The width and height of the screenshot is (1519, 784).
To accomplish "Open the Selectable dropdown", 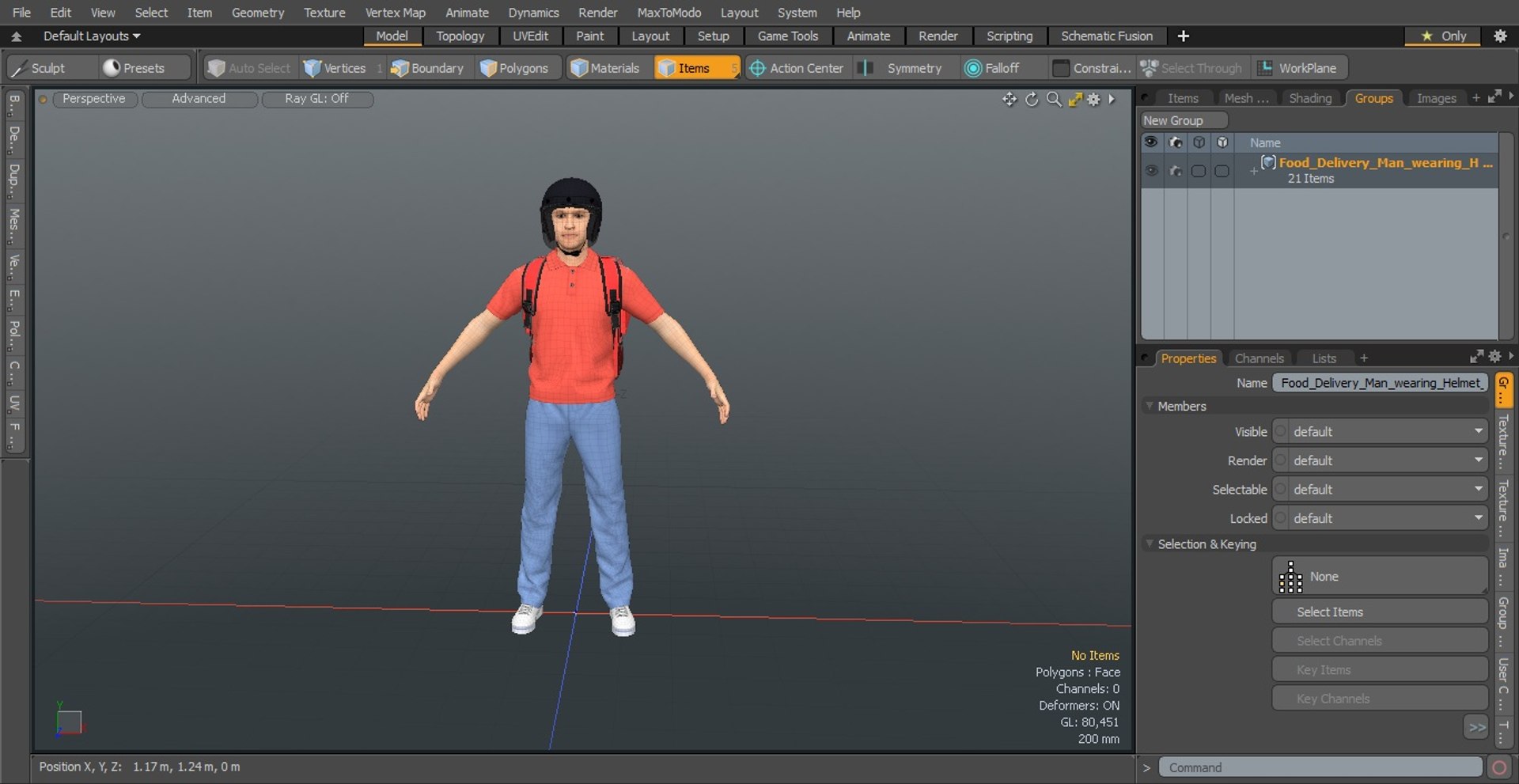I will click(x=1380, y=490).
